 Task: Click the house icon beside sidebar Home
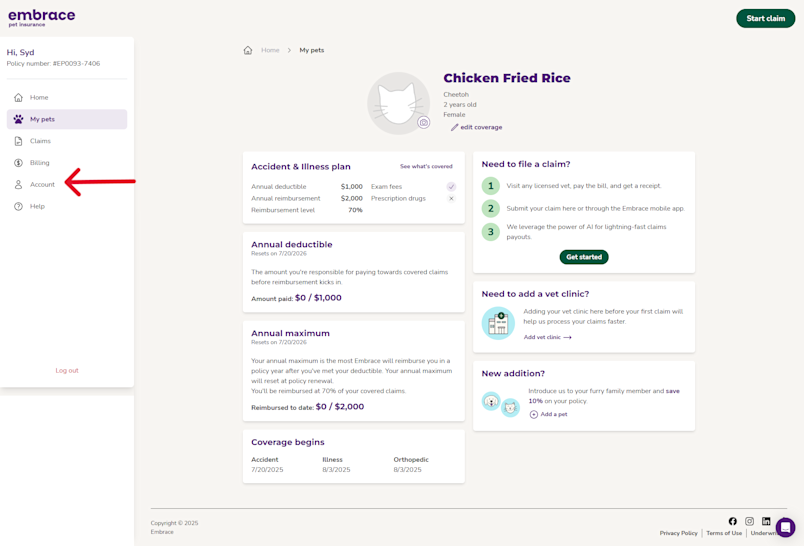[x=18, y=97]
